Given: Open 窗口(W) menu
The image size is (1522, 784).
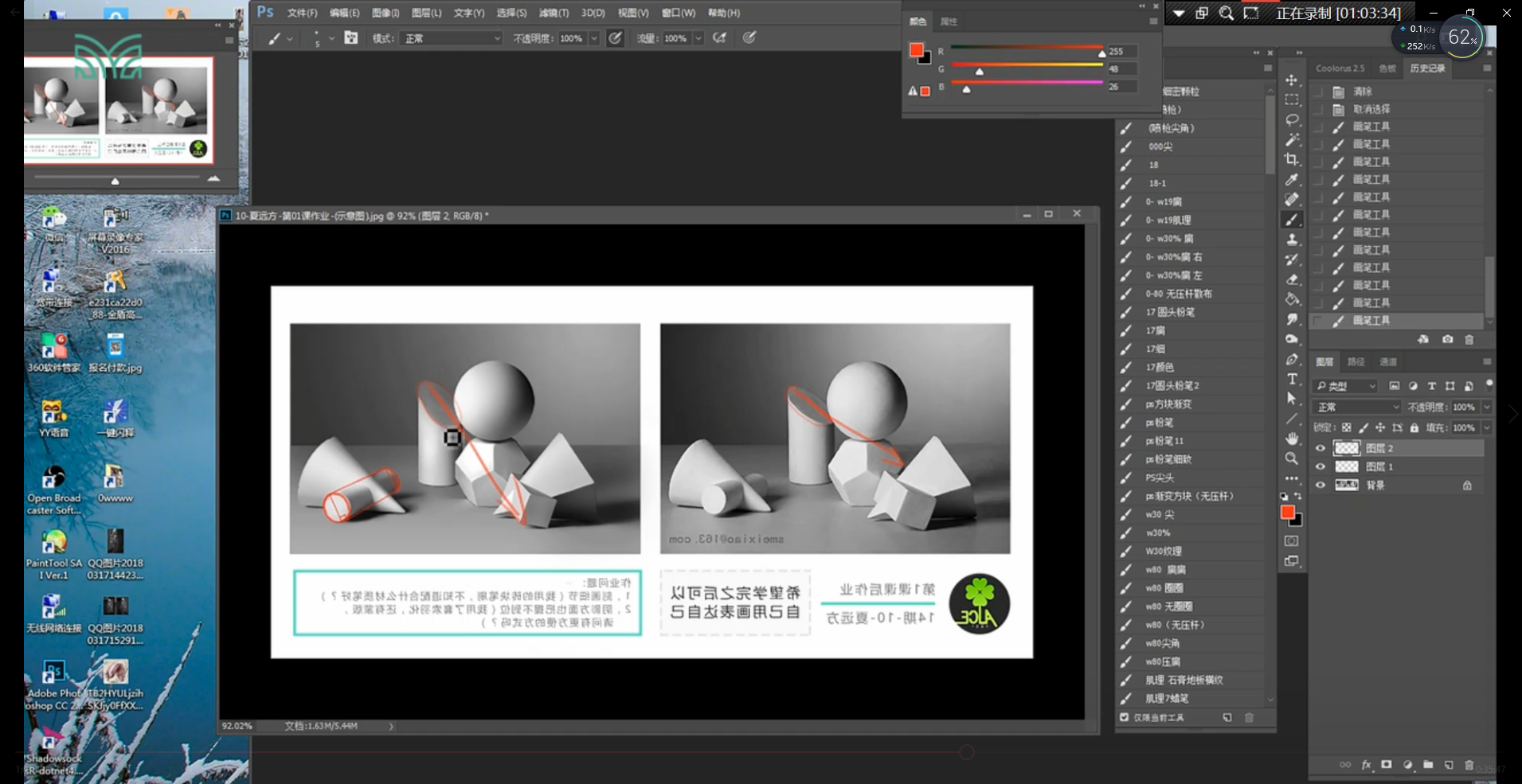Looking at the screenshot, I should click(x=679, y=13).
